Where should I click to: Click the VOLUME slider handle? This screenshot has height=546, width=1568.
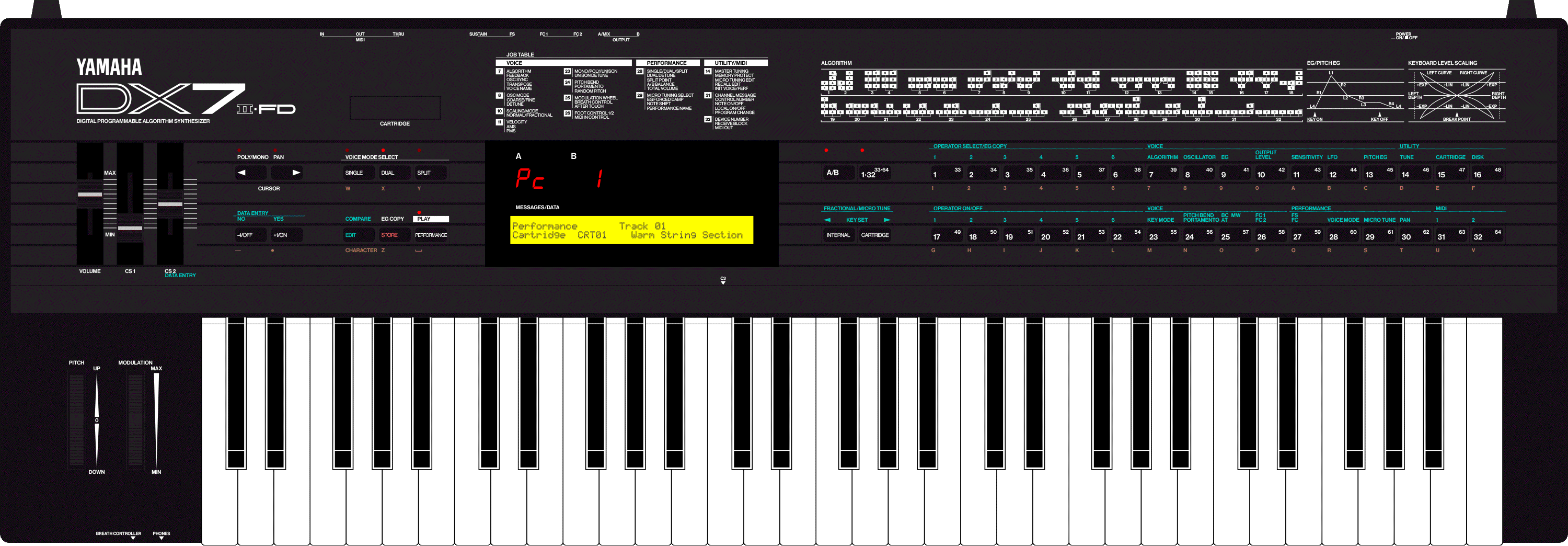89,195
